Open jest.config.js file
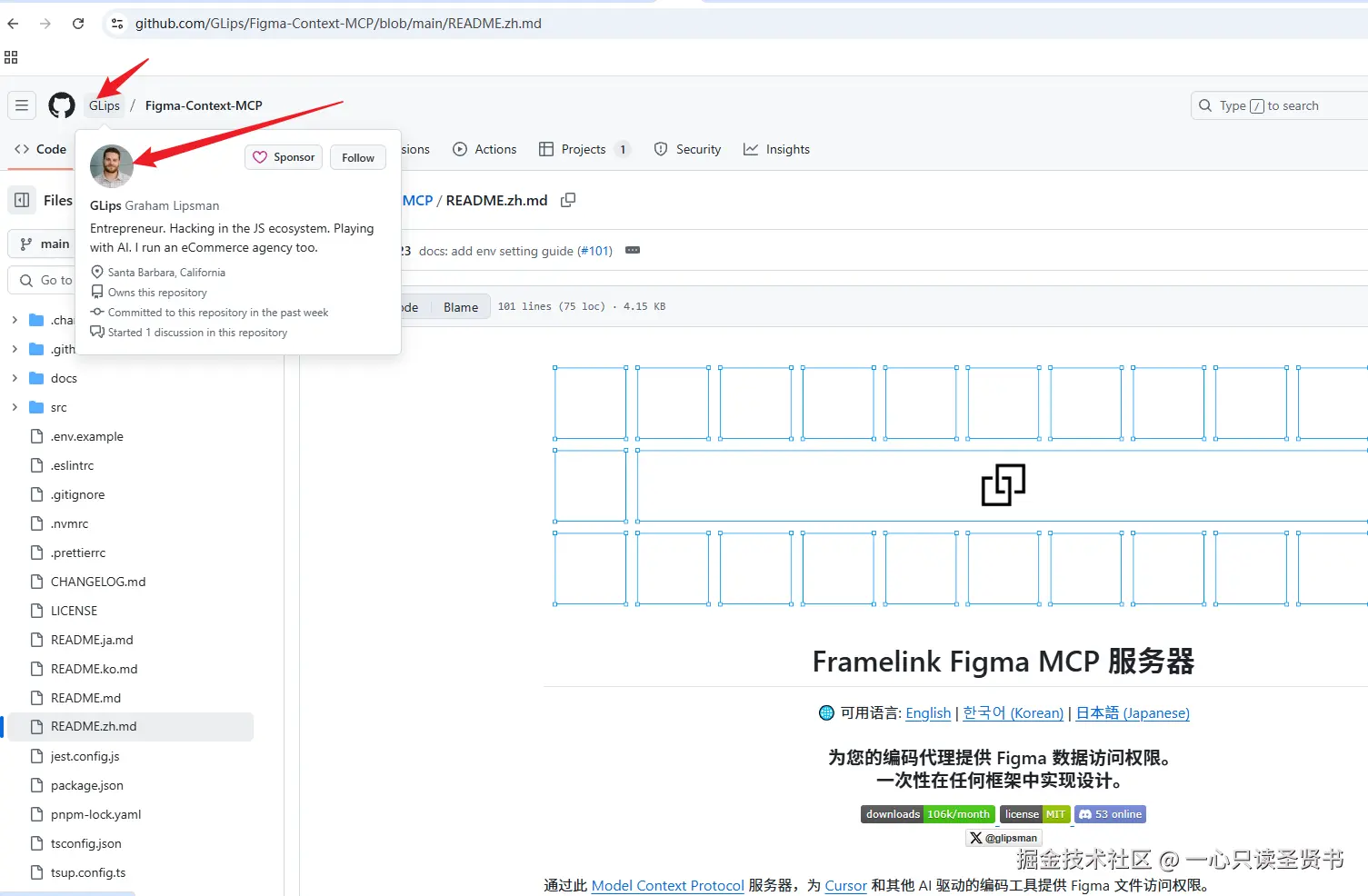 pyautogui.click(x=85, y=756)
